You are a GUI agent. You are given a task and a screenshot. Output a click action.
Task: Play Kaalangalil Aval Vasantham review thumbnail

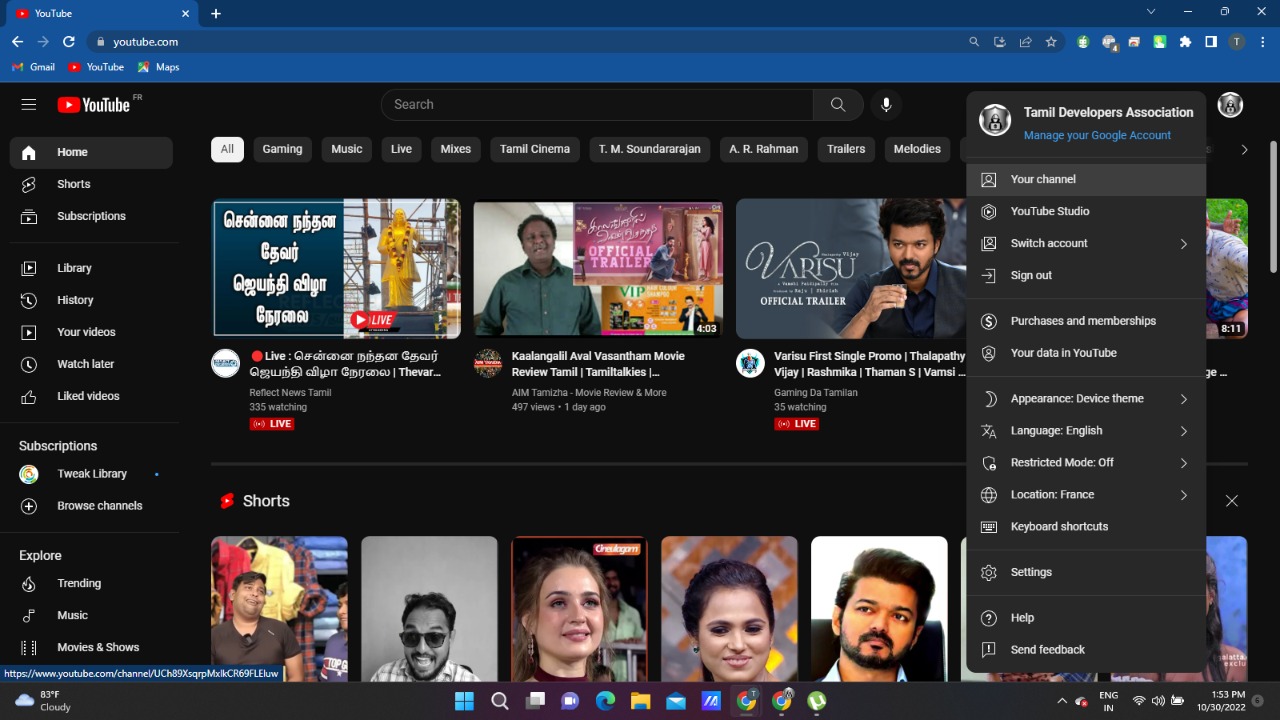pyautogui.click(x=598, y=269)
